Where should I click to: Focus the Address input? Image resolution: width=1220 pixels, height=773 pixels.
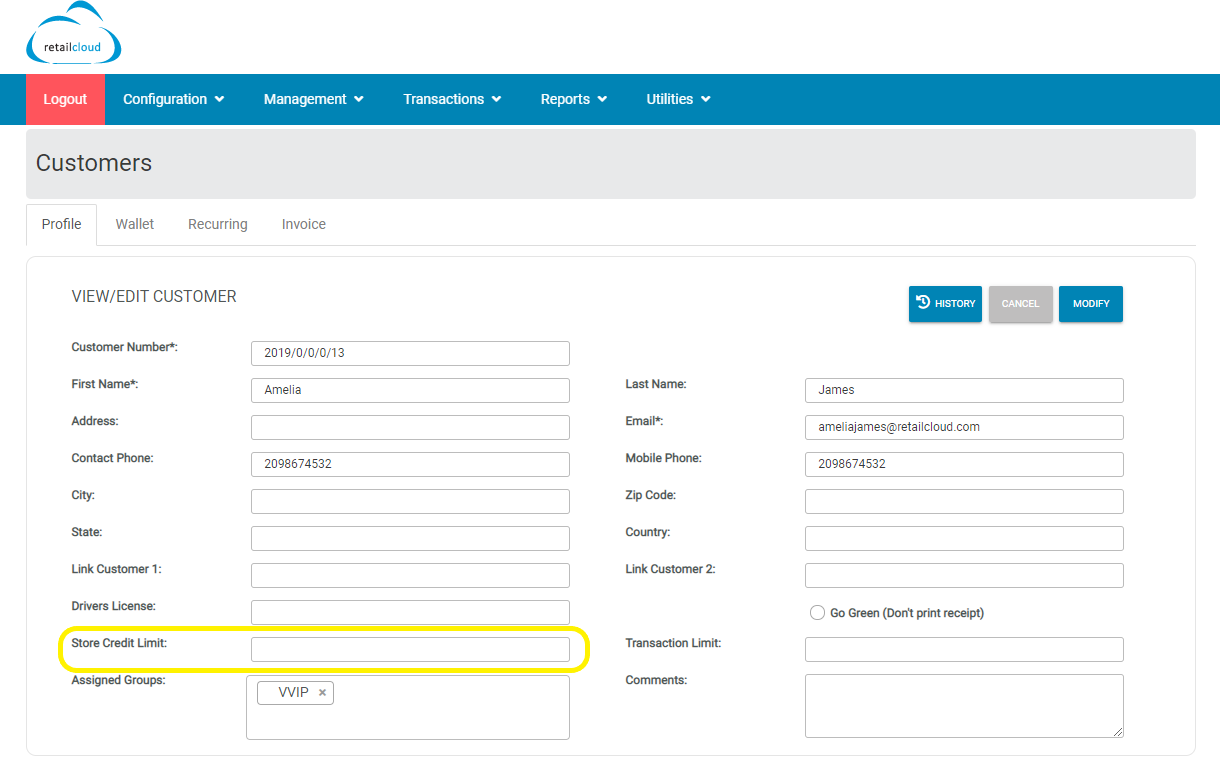pos(410,427)
